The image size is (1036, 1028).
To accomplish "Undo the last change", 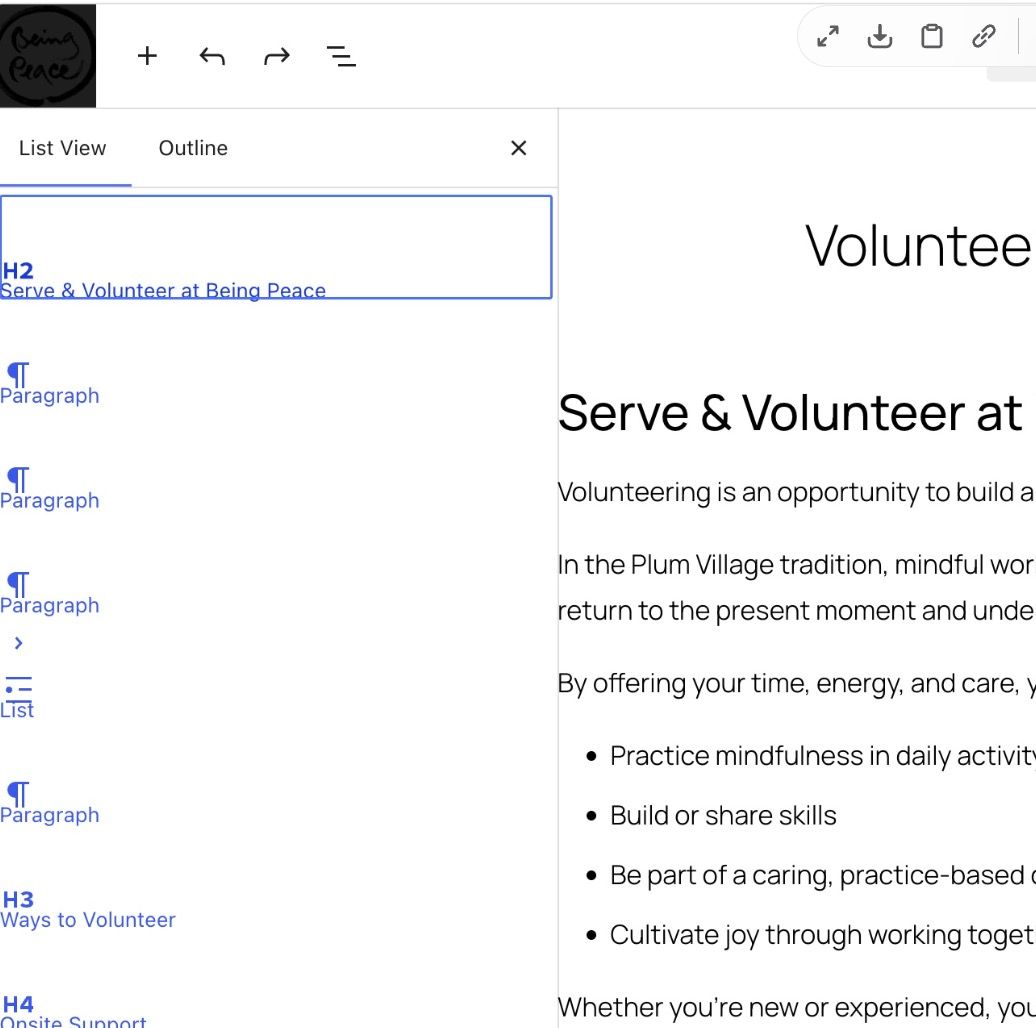I will click(212, 56).
